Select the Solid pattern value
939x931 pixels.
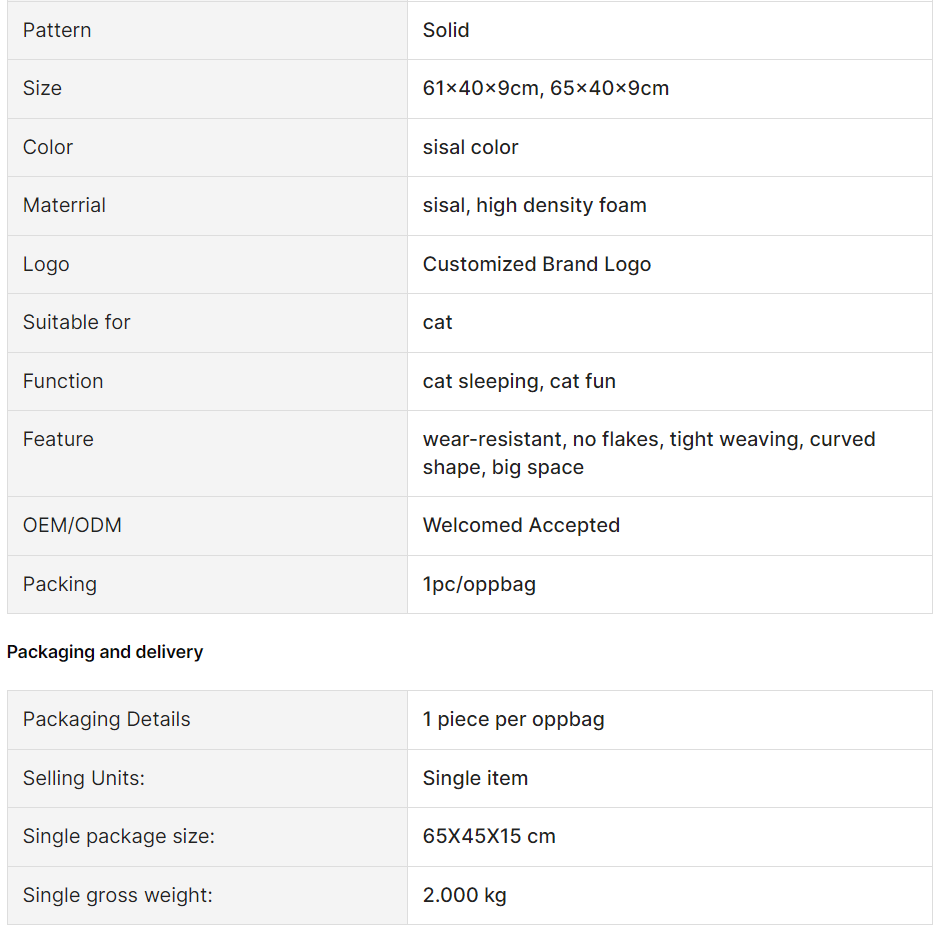click(446, 30)
